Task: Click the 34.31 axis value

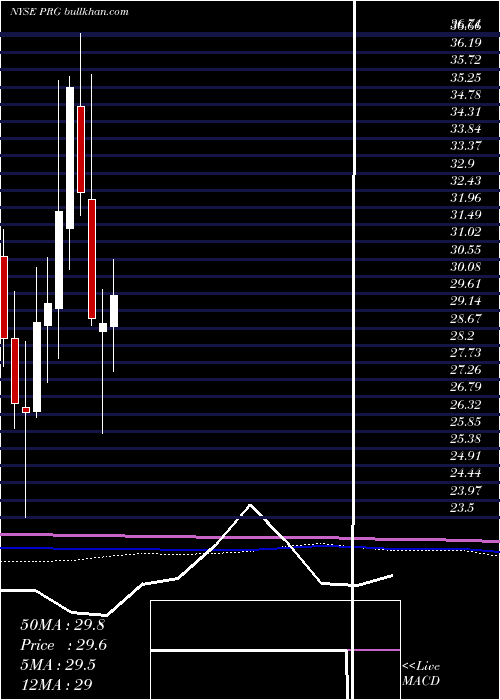Action: [466, 112]
